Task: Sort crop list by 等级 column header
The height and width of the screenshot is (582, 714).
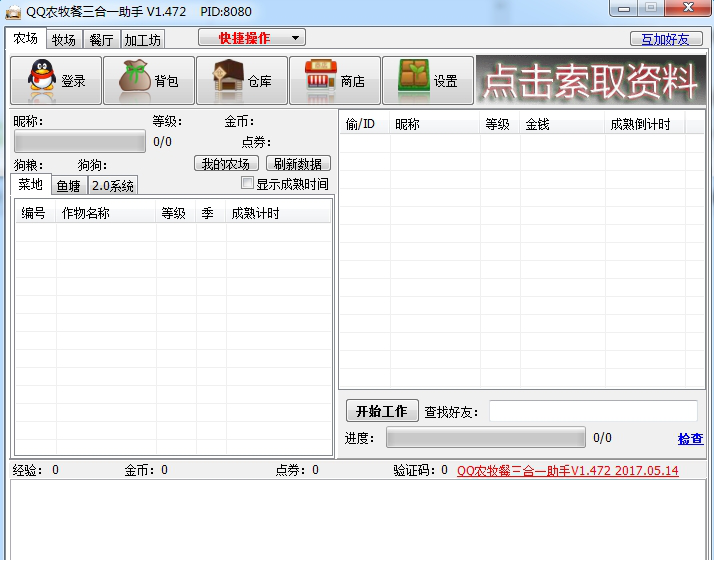Action: point(176,213)
